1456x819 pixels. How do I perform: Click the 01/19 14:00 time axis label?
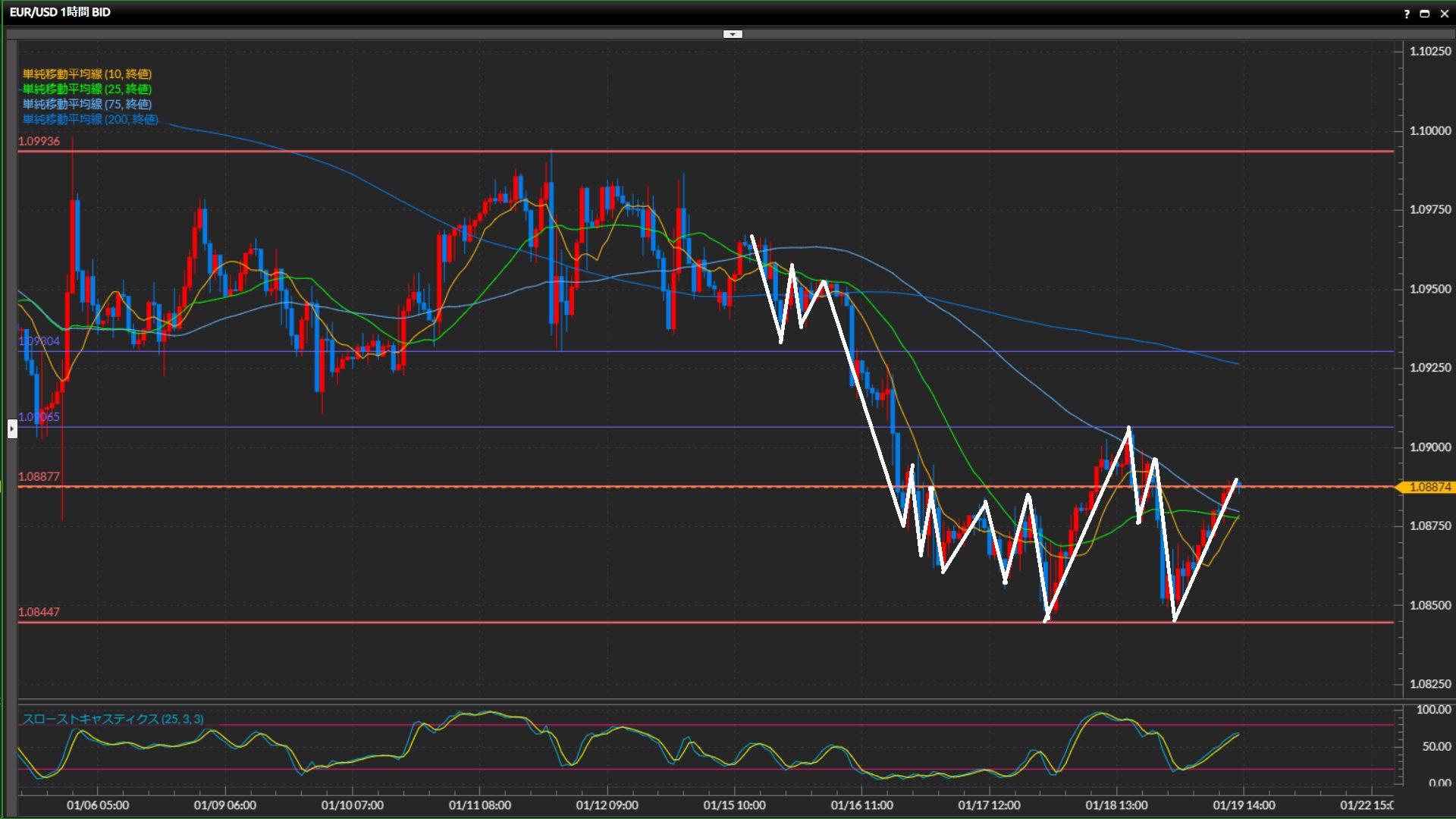coord(1244,805)
